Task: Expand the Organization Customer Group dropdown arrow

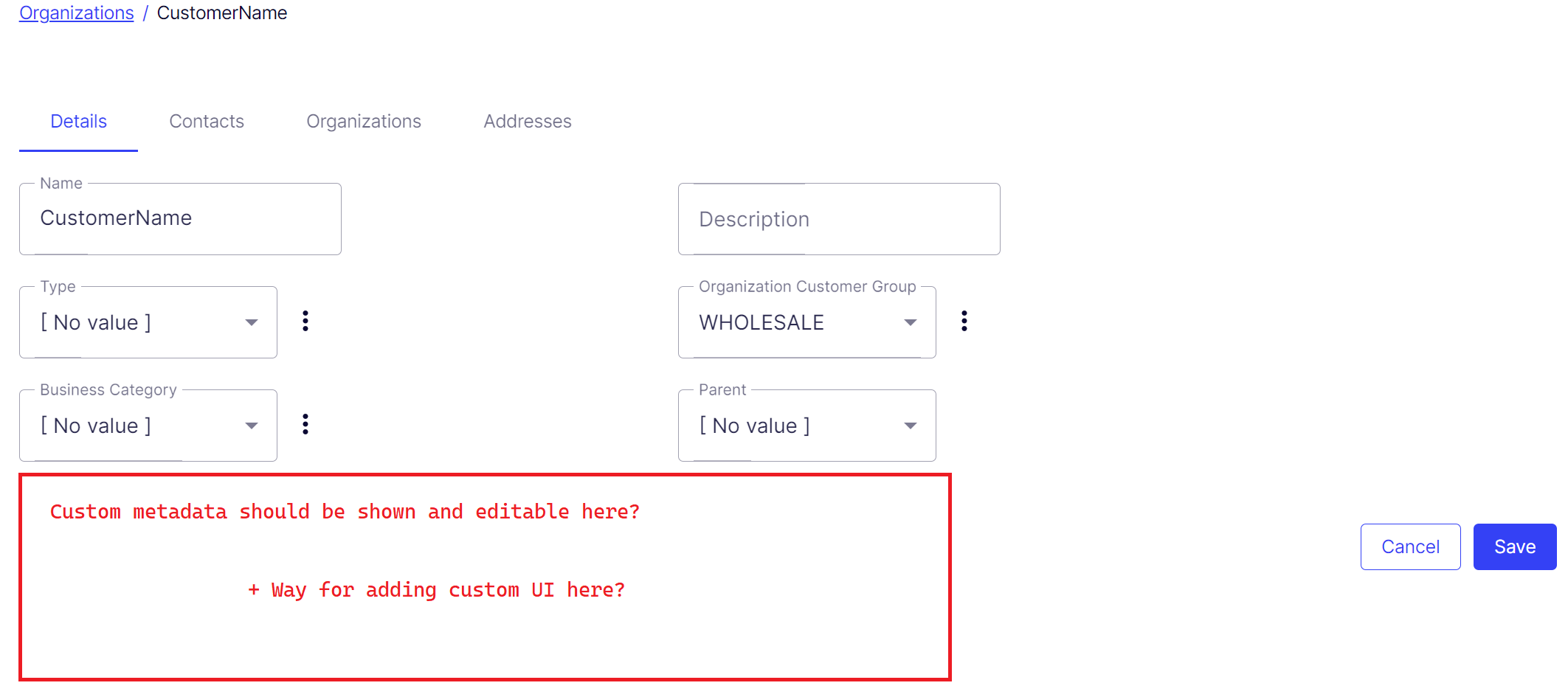Action: pos(911,322)
